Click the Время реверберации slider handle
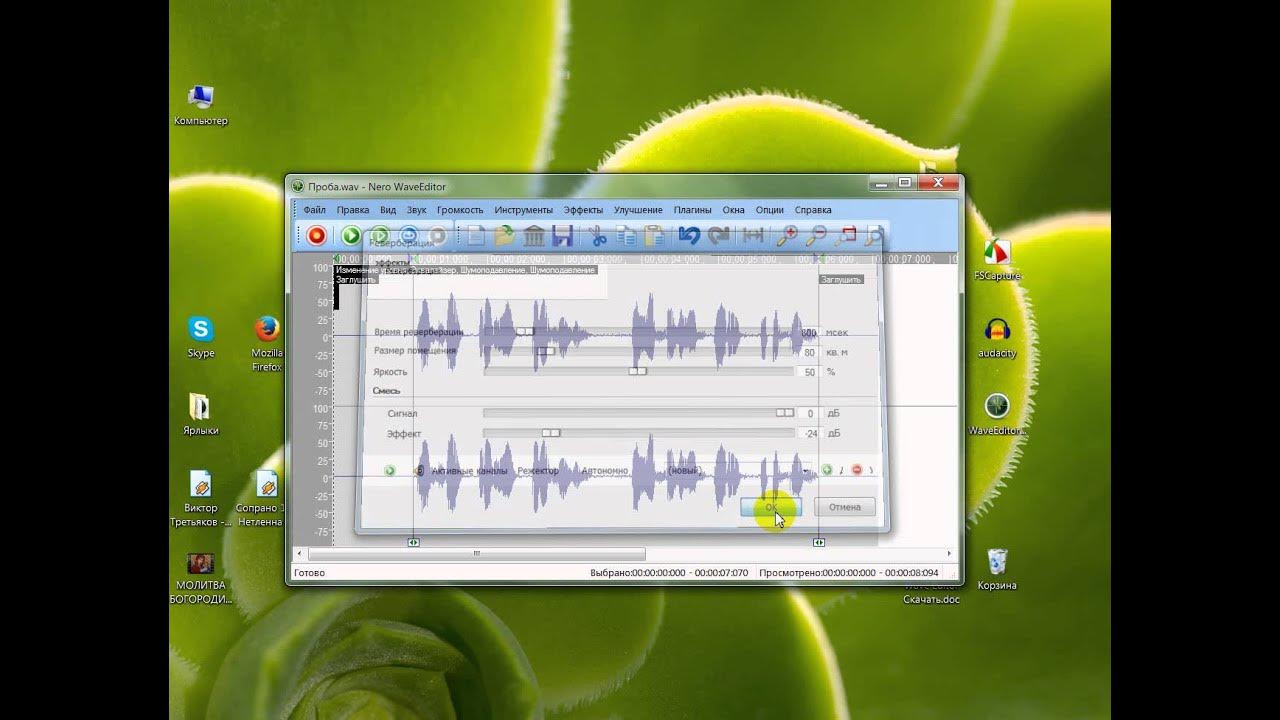This screenshot has height=720, width=1280. click(525, 332)
